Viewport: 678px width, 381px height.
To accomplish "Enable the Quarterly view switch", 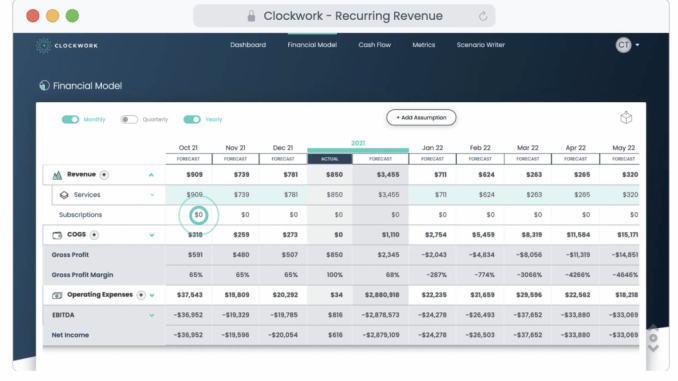I will [x=129, y=119].
